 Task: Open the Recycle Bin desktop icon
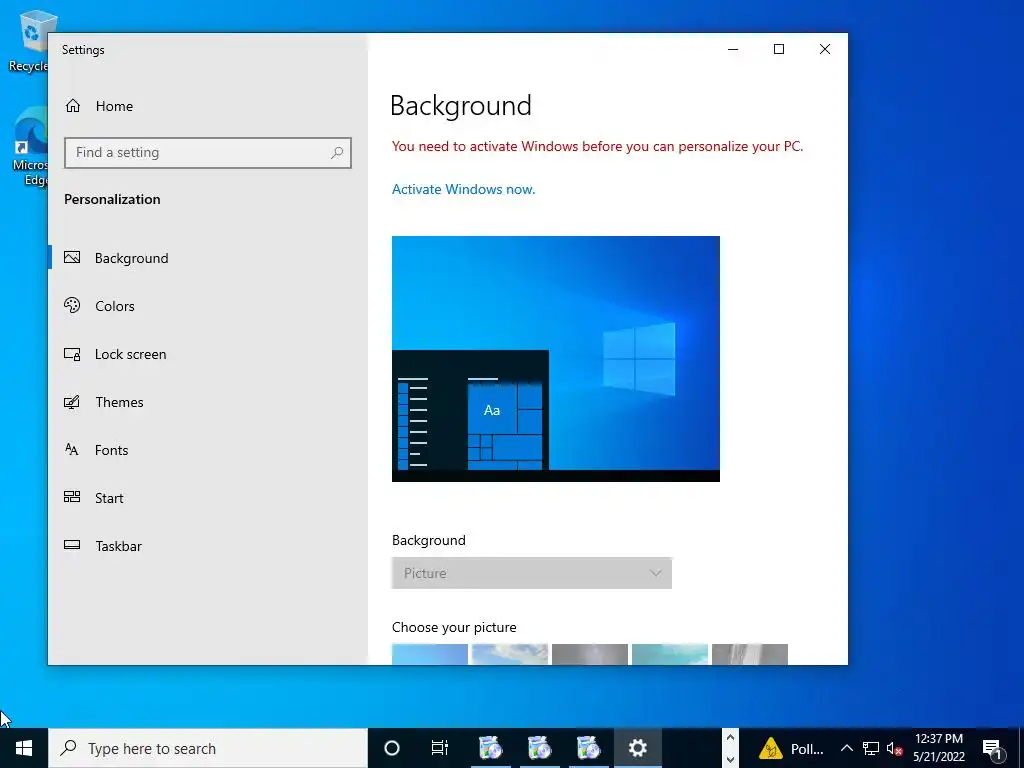coord(29,40)
